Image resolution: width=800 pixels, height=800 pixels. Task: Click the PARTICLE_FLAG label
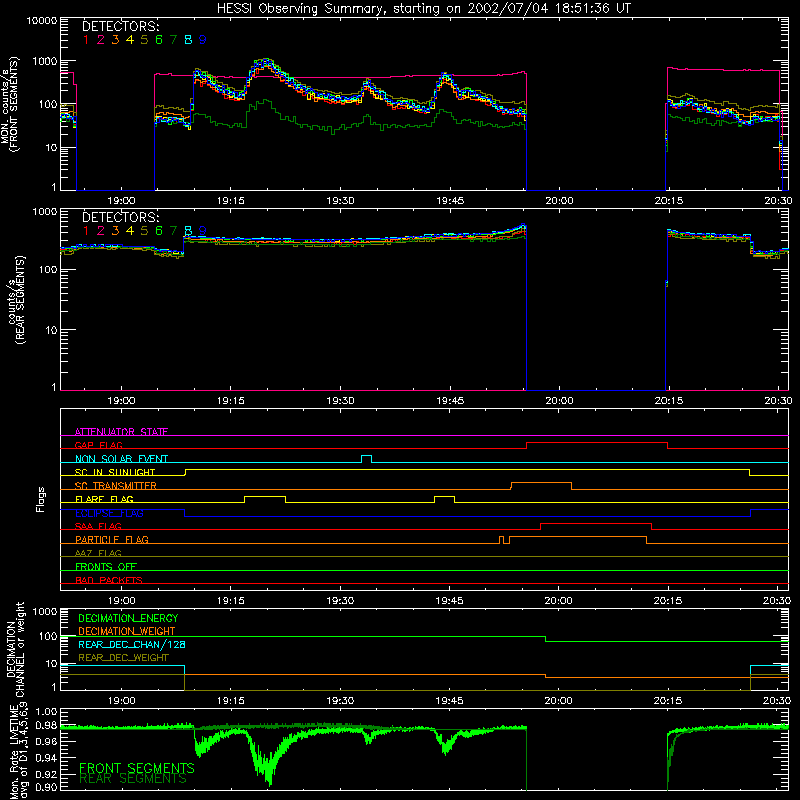tap(112, 539)
